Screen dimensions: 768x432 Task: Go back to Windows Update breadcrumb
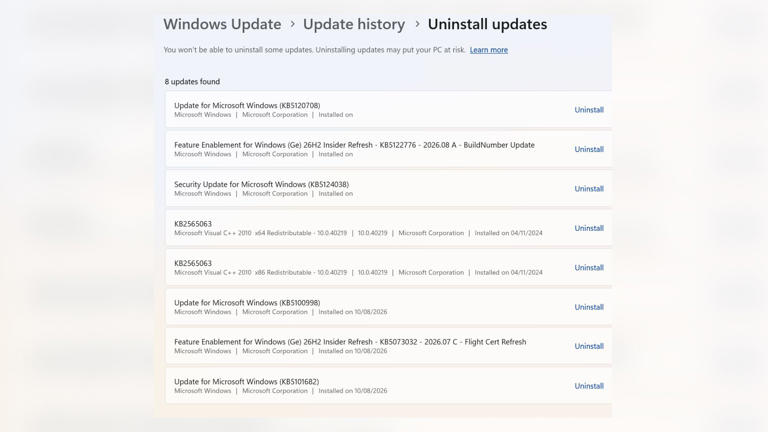click(x=222, y=24)
